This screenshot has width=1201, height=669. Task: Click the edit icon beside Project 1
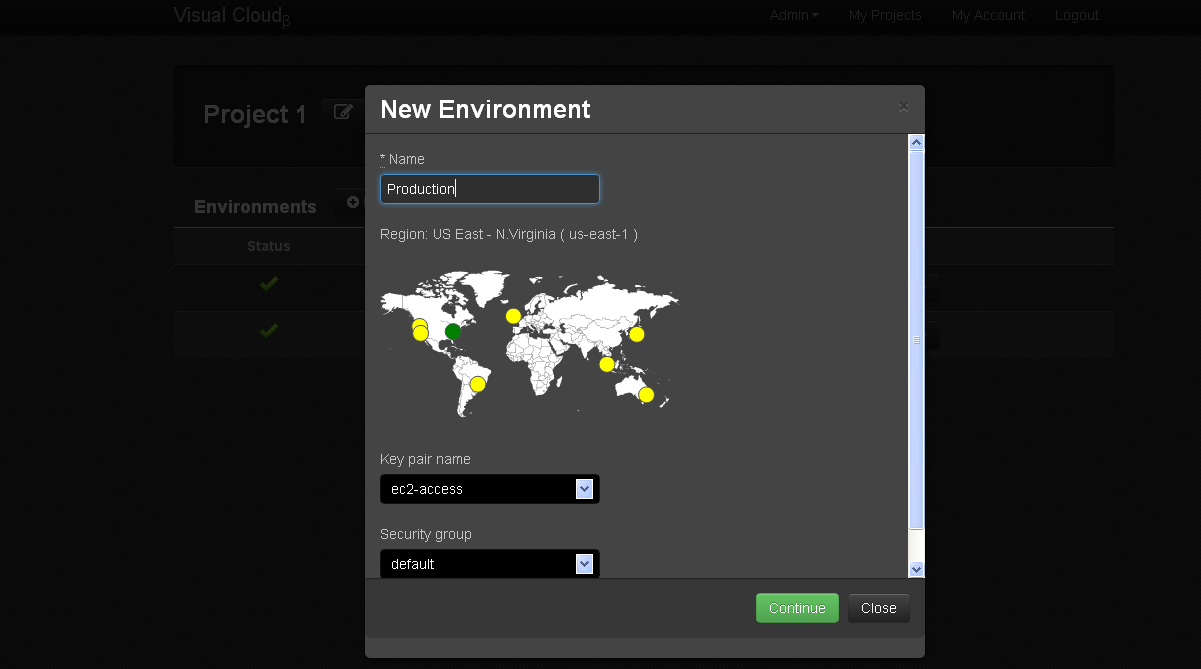coord(343,112)
